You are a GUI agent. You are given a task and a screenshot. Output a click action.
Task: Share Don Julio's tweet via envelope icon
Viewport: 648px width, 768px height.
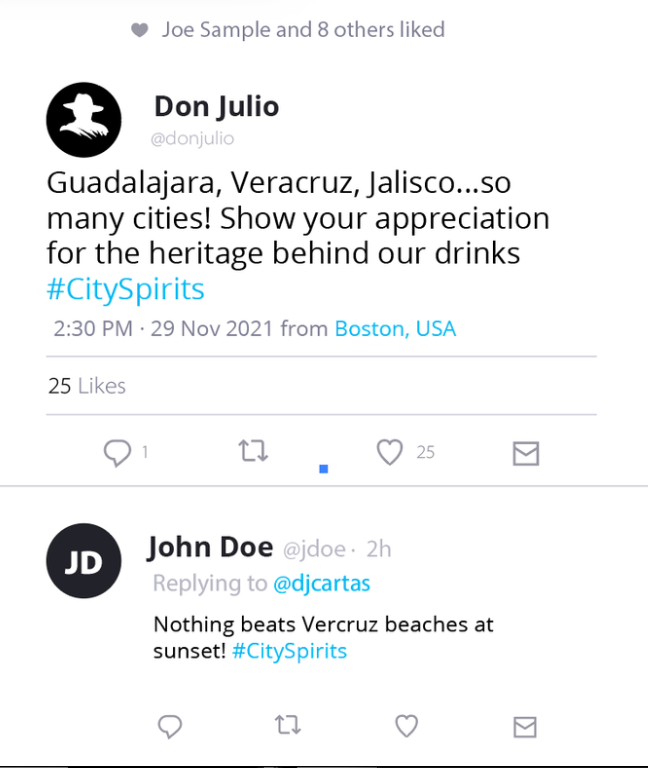coord(526,454)
